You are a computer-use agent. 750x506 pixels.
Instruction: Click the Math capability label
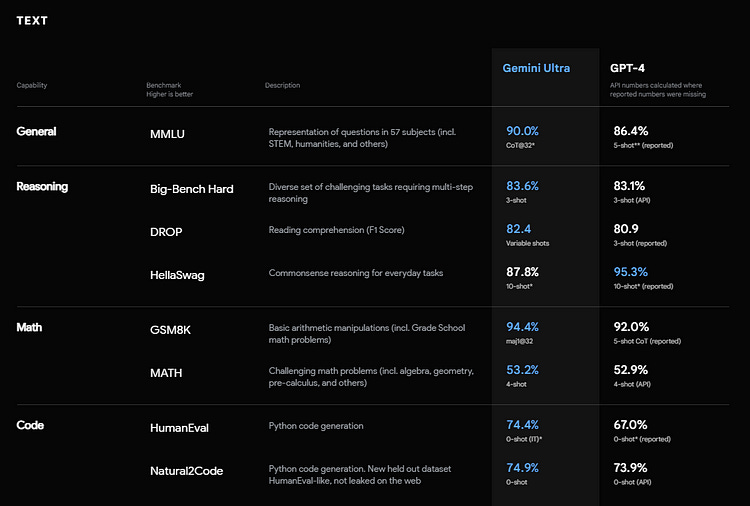click(x=29, y=327)
